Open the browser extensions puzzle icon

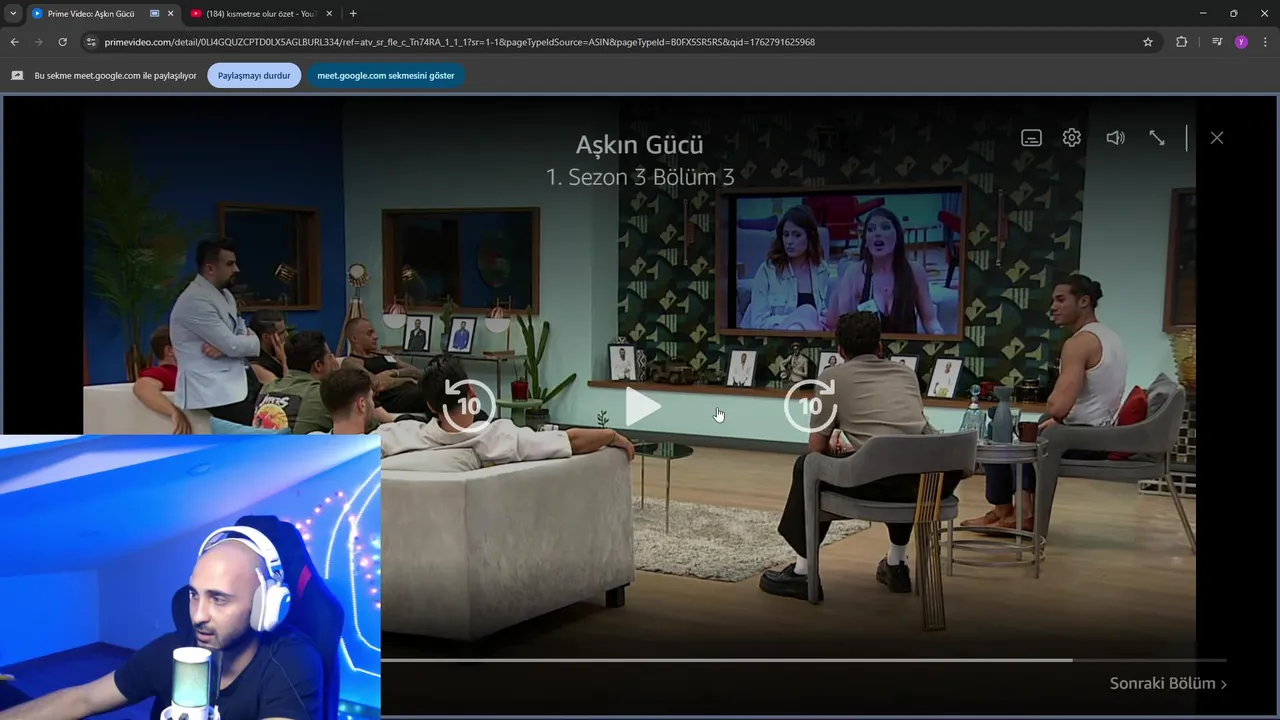click(1182, 42)
